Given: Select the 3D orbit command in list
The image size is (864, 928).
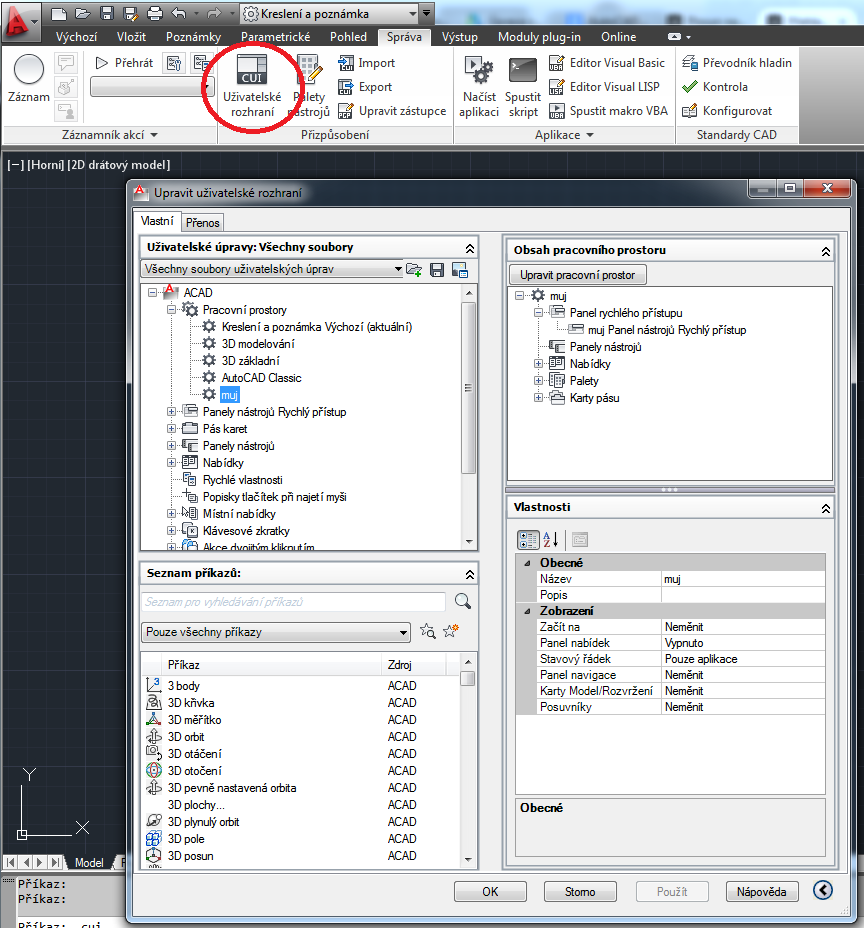Looking at the screenshot, I should [186, 737].
